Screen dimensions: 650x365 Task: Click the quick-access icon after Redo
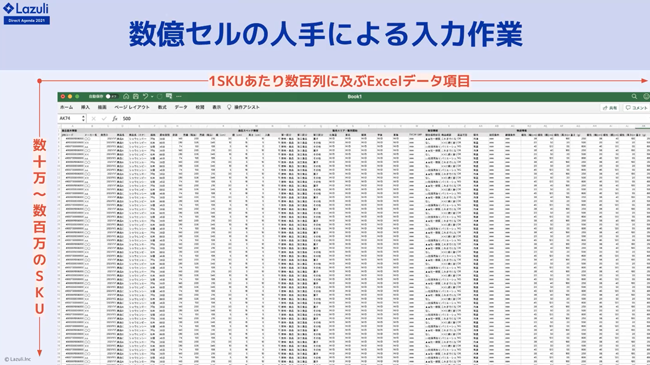[169, 96]
